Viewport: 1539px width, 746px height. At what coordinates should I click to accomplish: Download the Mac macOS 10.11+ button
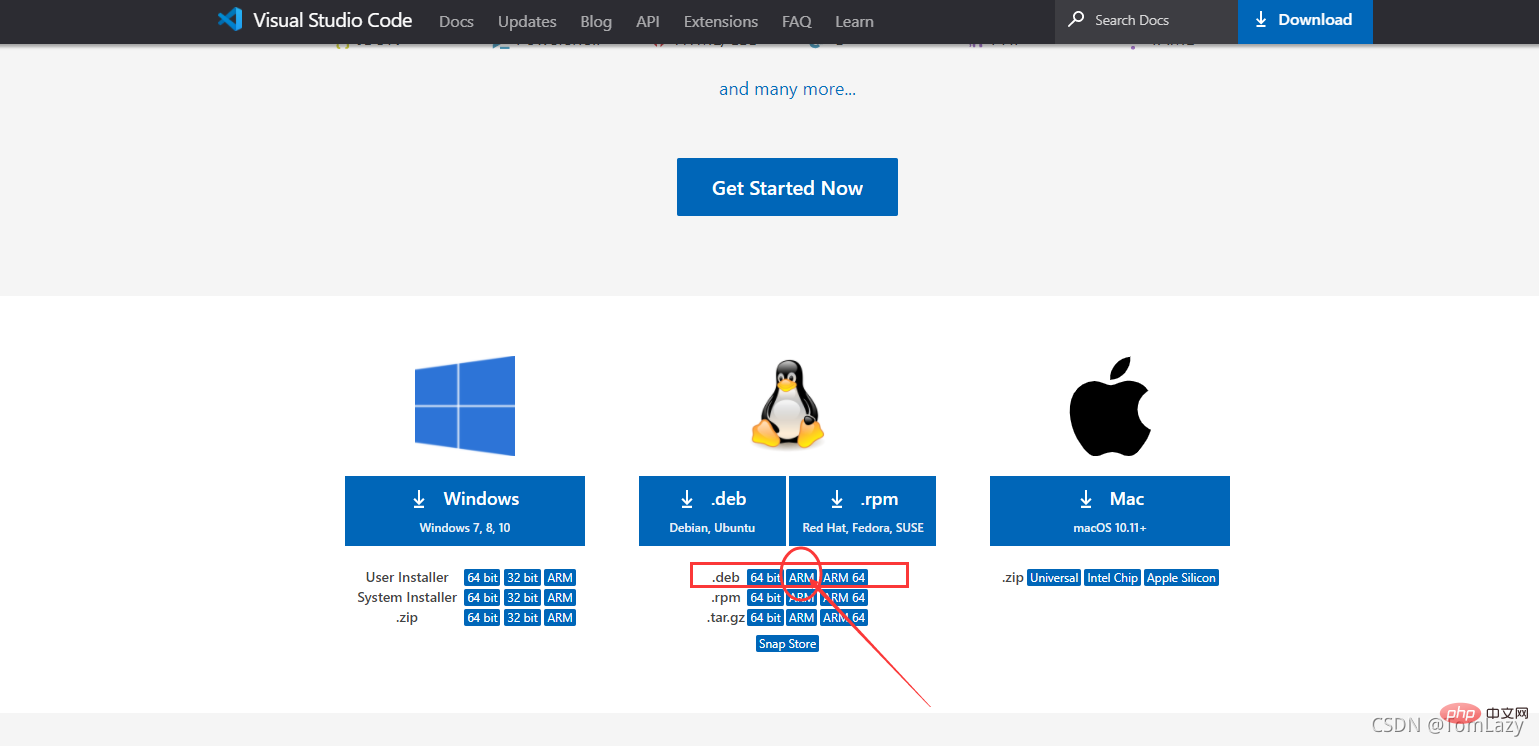[1109, 511]
